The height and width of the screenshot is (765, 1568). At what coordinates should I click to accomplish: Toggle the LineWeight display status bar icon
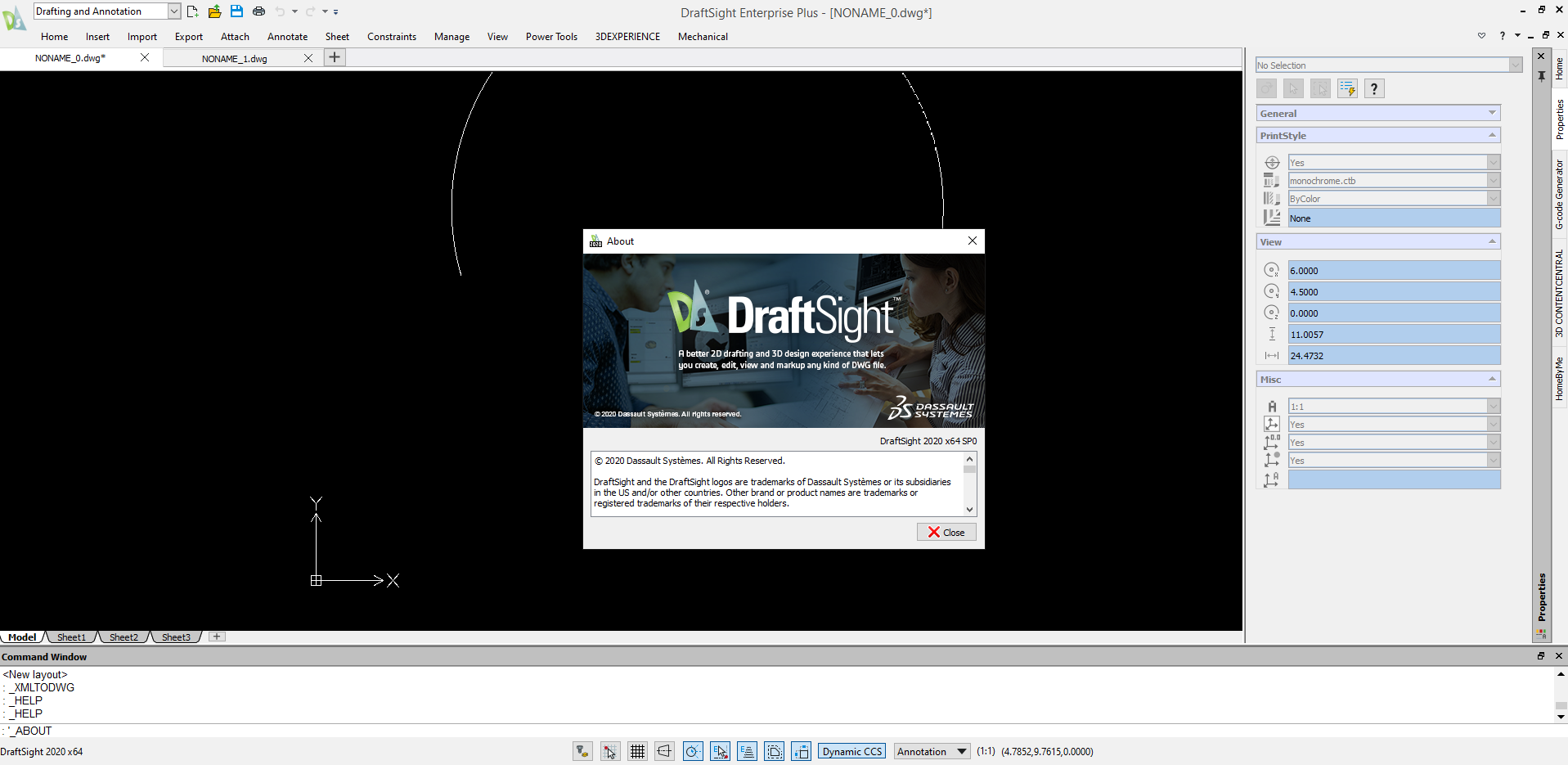point(802,751)
